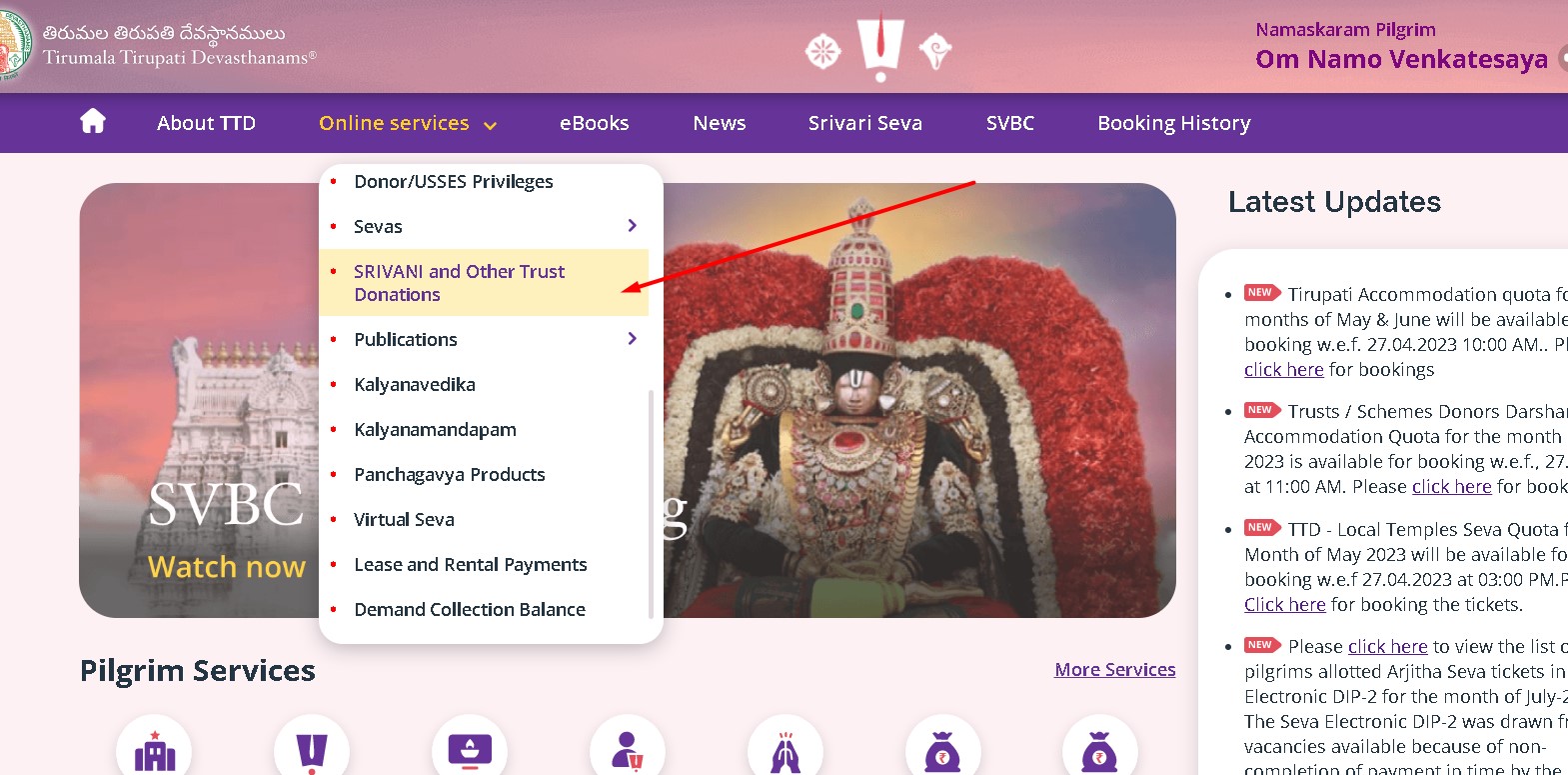The height and width of the screenshot is (775, 1568).
Task: Open Lease and Rental Payments
Action: (x=484, y=565)
